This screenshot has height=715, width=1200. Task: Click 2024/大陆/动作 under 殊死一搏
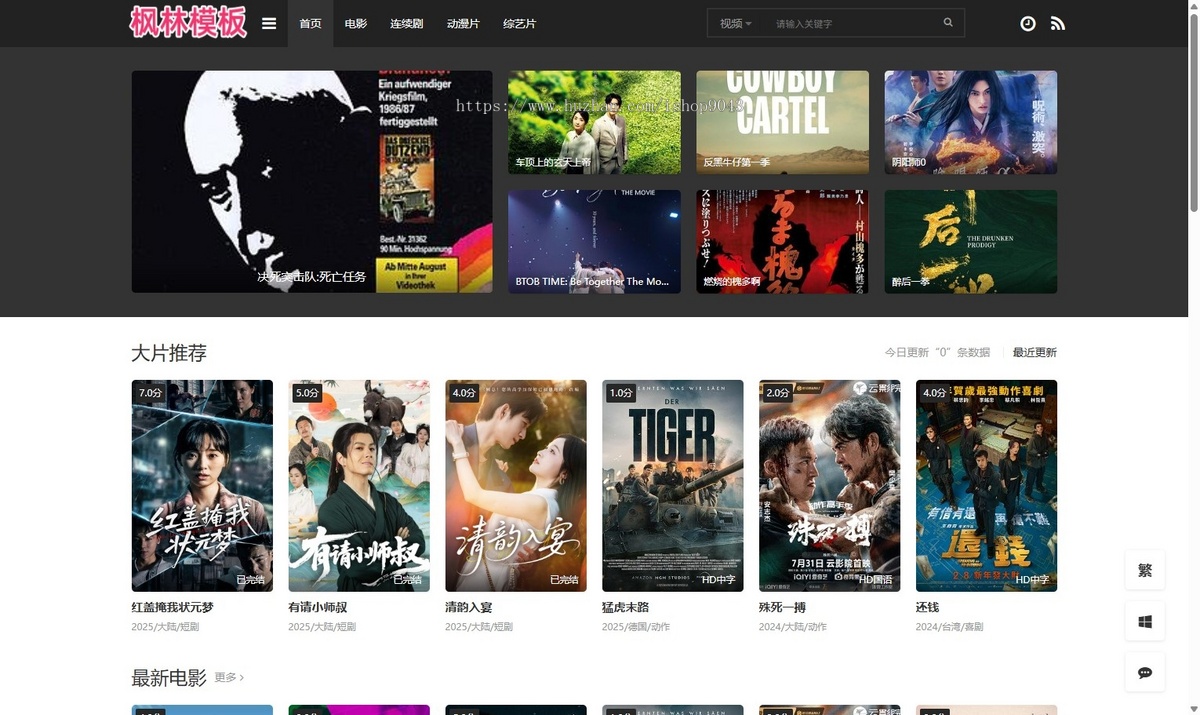coord(793,627)
